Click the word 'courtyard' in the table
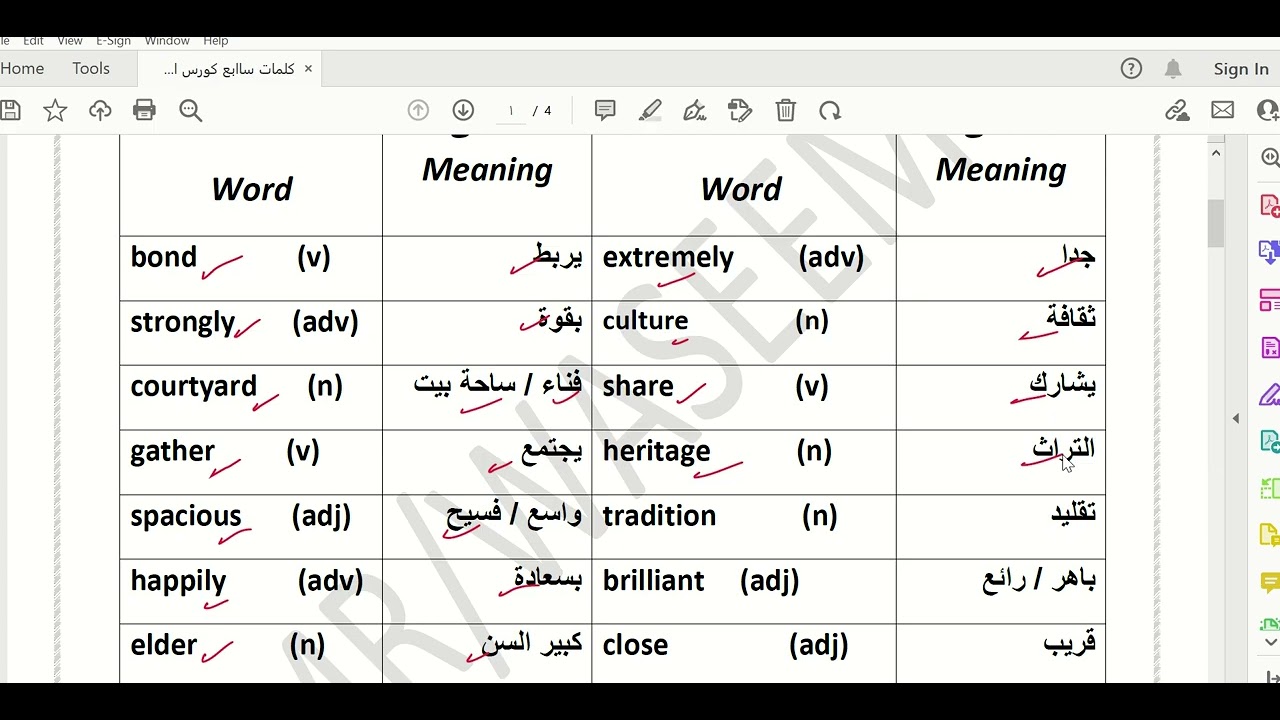Viewport: 1280px width, 720px height. point(194,387)
